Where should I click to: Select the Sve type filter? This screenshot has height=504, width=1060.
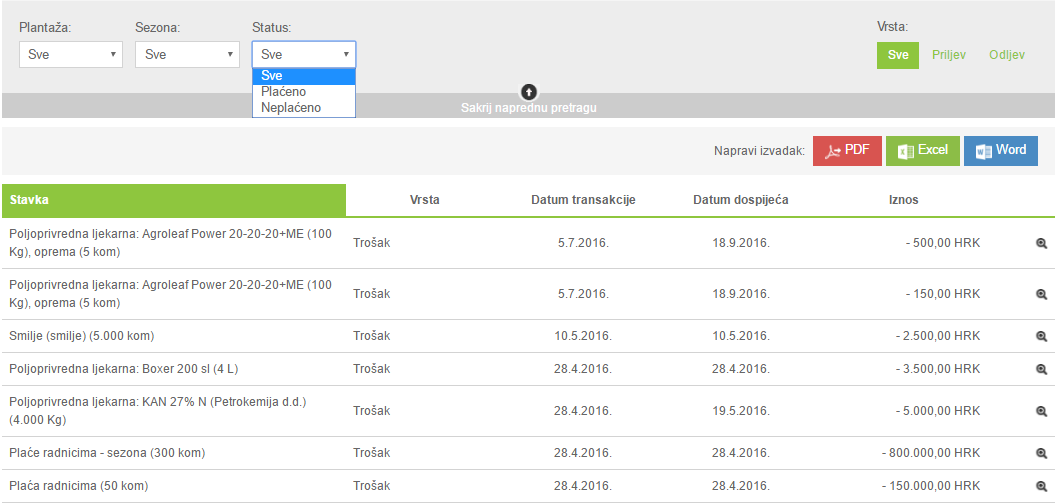point(897,55)
